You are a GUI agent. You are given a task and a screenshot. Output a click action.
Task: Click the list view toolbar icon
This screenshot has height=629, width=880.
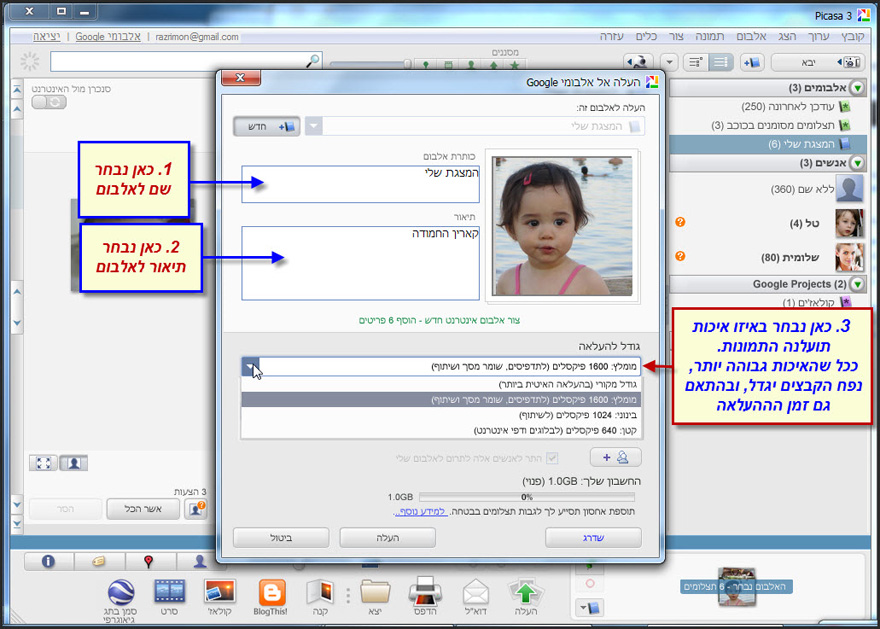click(x=721, y=62)
